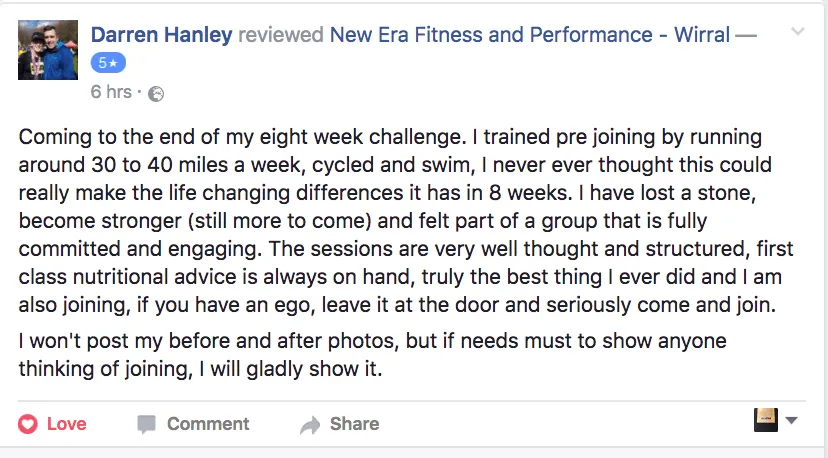Toggle the Love reaction label off
This screenshot has width=828, height=458.
point(66,424)
